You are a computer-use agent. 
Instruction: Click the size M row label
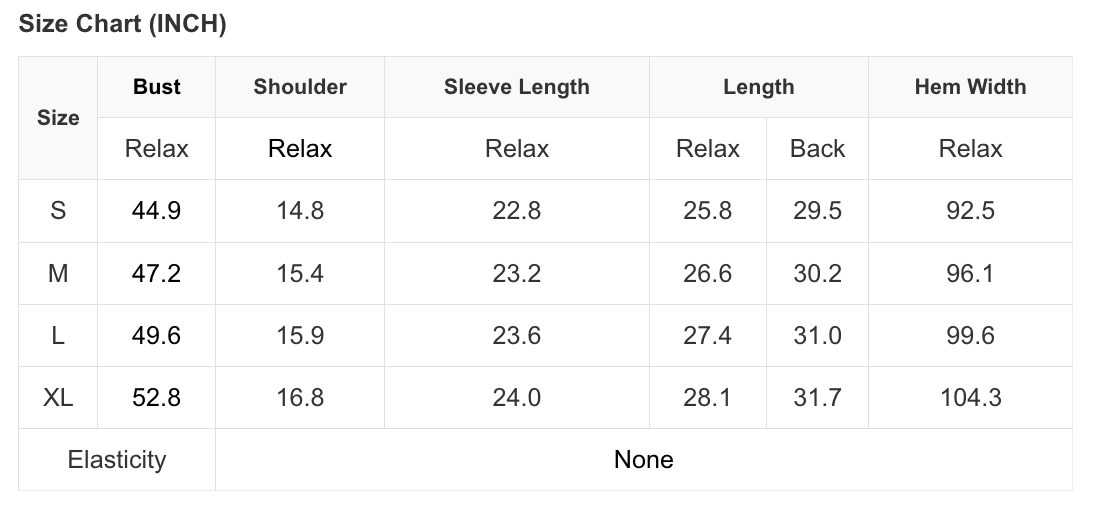[58, 273]
